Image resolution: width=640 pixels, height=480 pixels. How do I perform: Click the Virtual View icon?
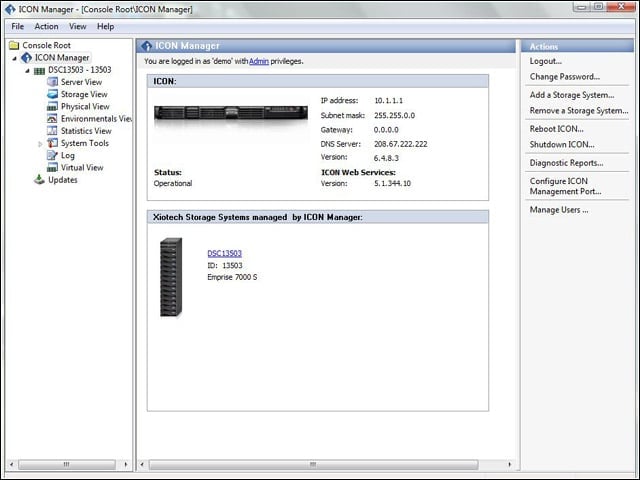[x=52, y=167]
